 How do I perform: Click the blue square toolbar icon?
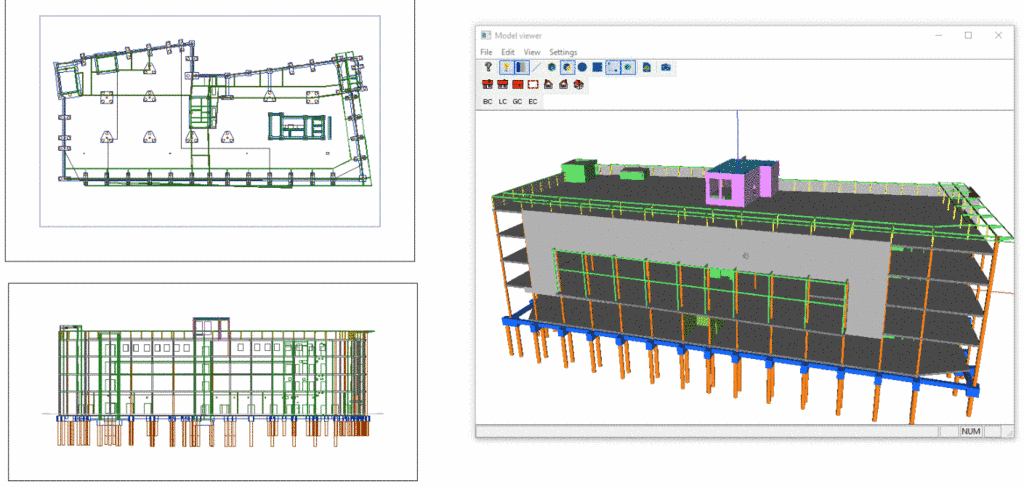pyautogui.click(x=597, y=67)
